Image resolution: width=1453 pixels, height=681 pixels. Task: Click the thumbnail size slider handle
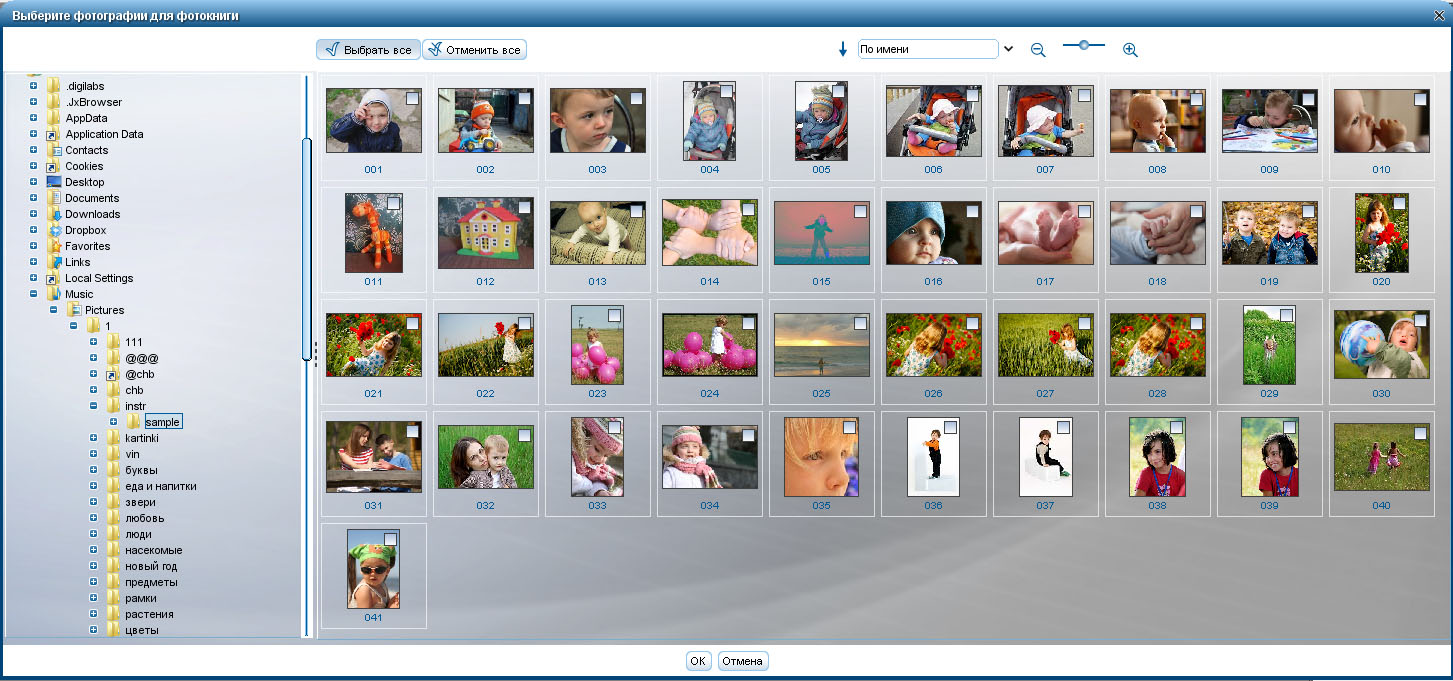[x=1083, y=45]
